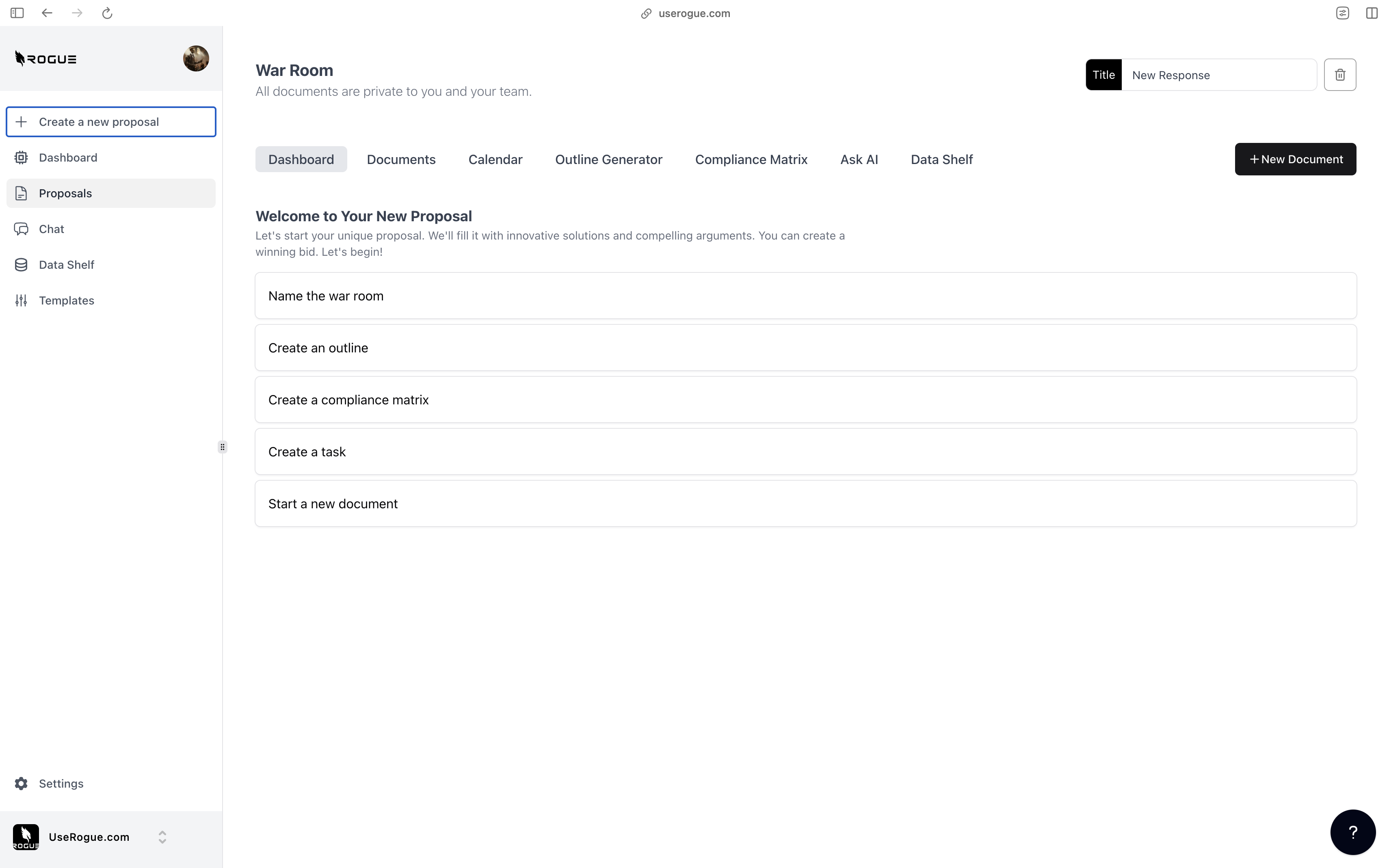Click the Rogue logo in sidebar
Viewport: 1389px width, 868px height.
(46, 58)
